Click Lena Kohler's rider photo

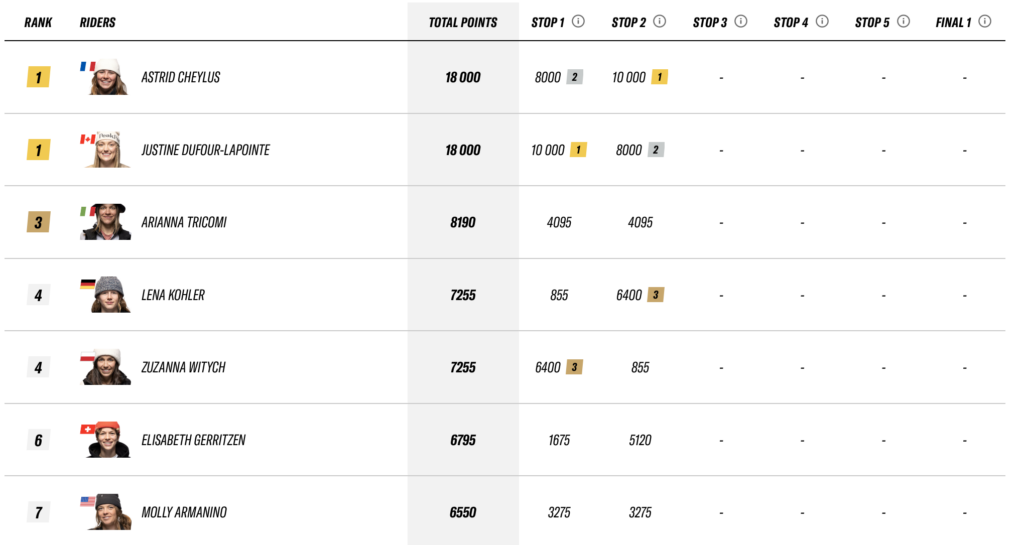(106, 294)
